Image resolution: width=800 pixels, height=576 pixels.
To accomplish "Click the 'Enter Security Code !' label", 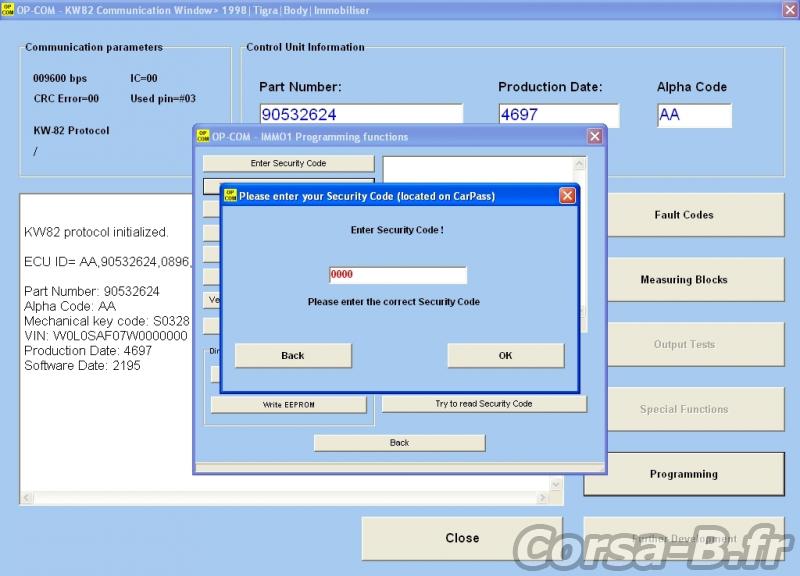I will [x=397, y=230].
